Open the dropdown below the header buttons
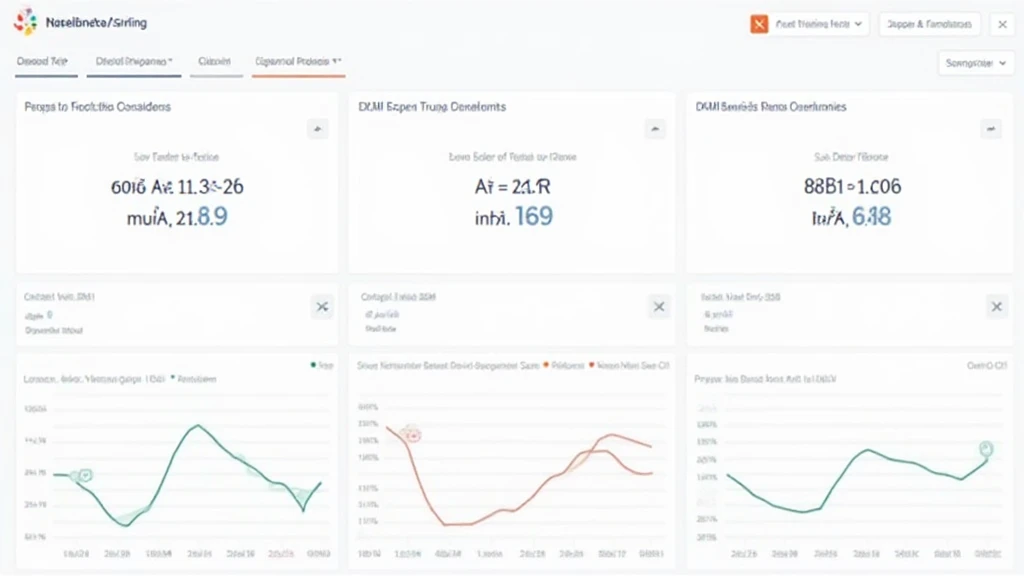Screen dimensions: 1024x576 (976, 63)
